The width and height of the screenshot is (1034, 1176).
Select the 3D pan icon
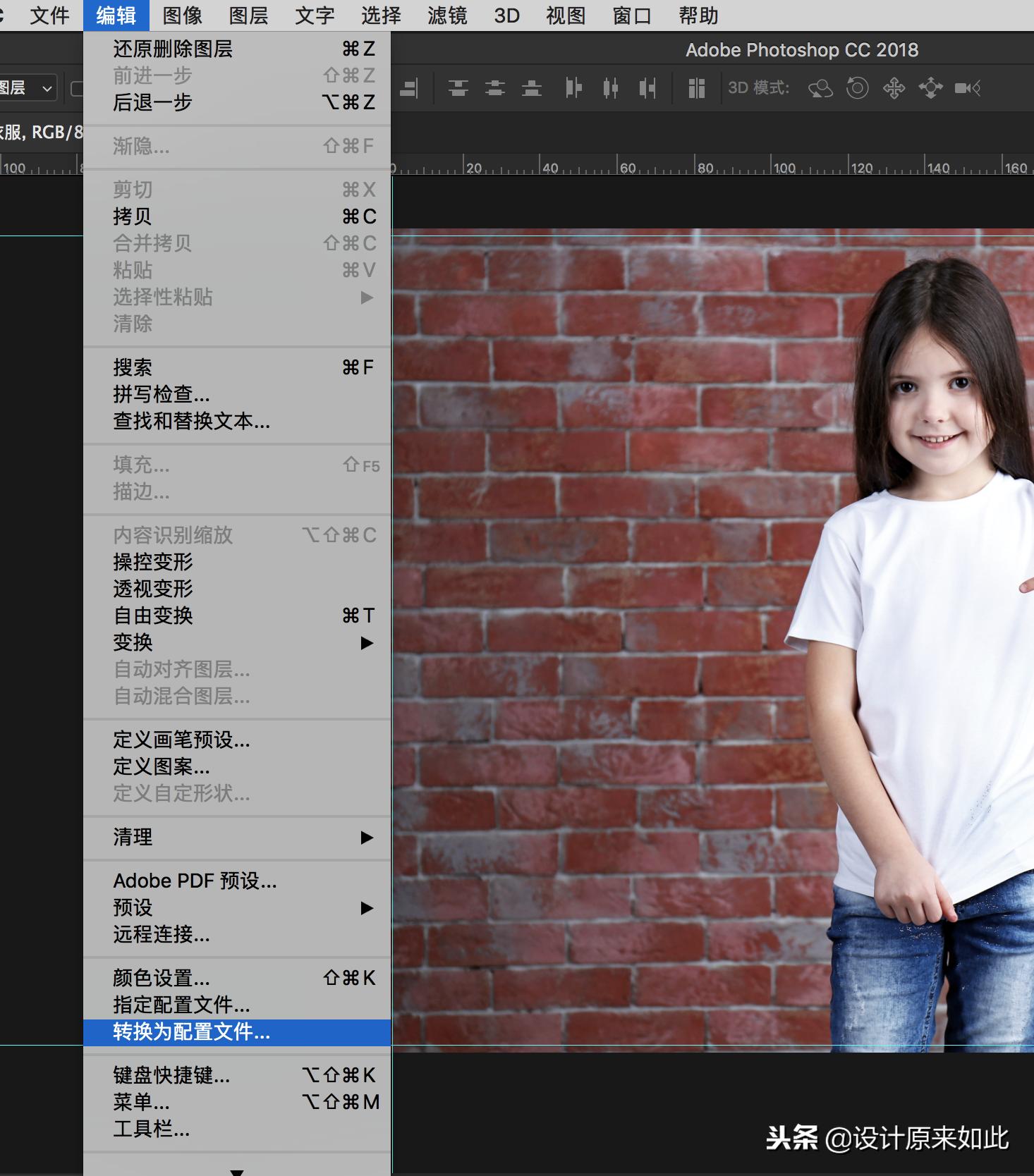(894, 88)
